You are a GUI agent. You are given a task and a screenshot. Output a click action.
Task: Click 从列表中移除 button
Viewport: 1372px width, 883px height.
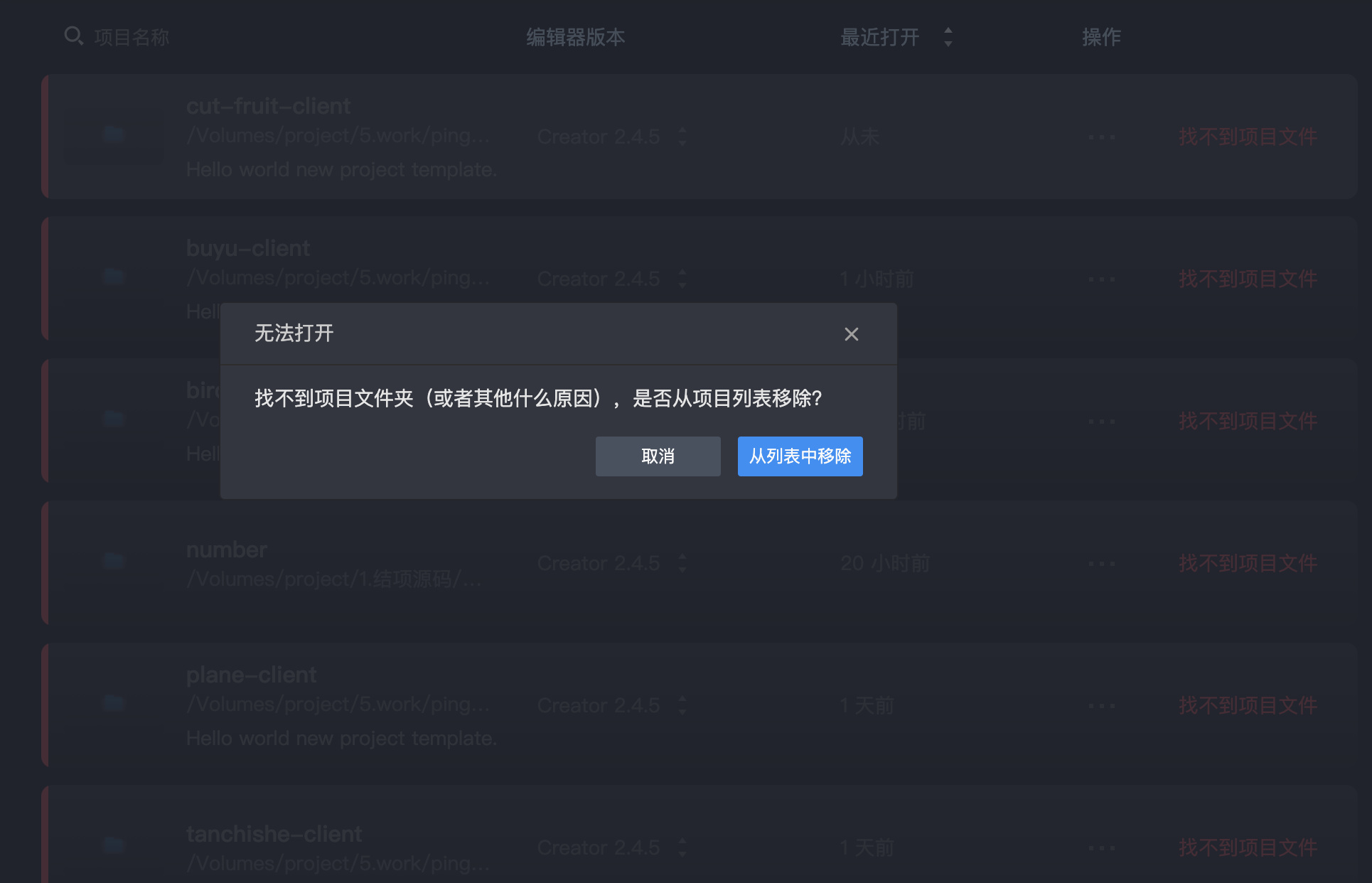tap(800, 456)
